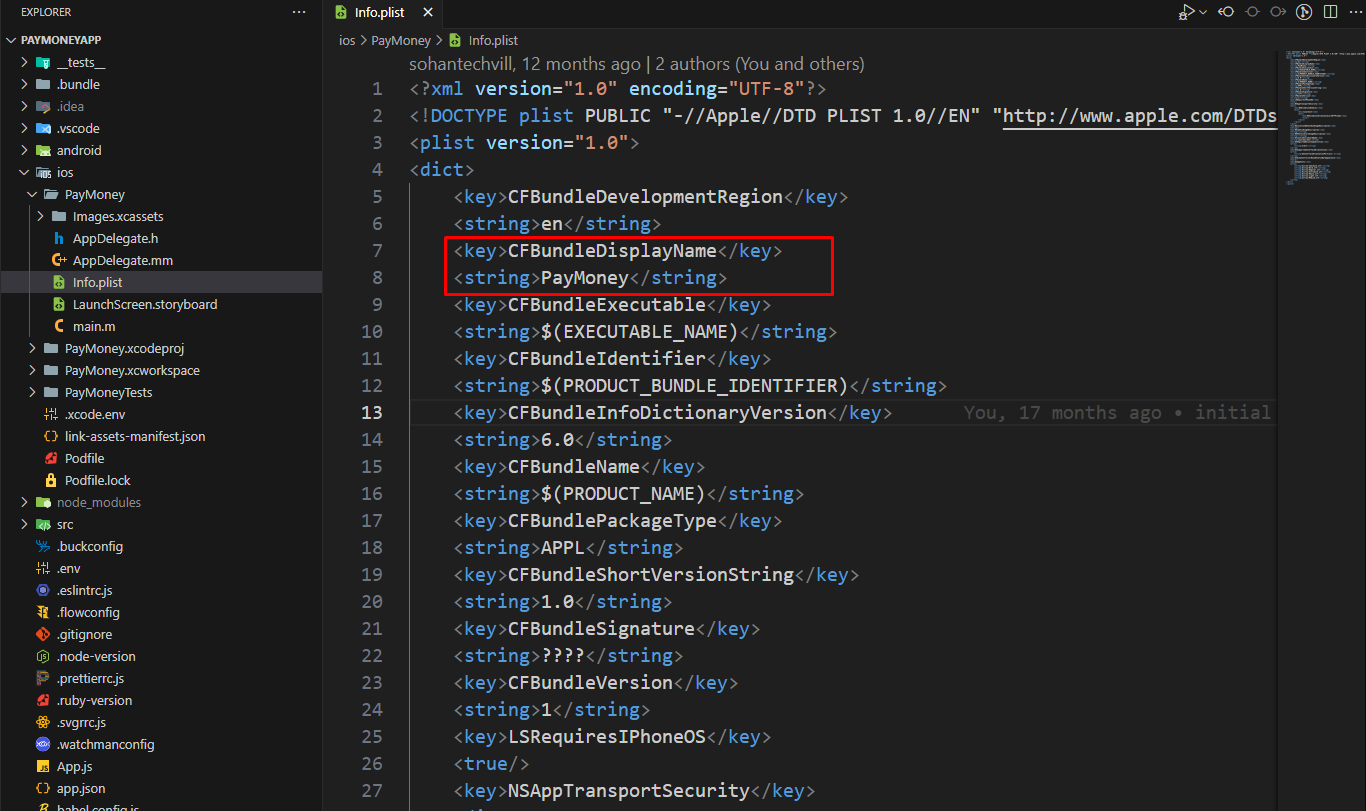The width and height of the screenshot is (1366, 811).
Task: Open the Apple DTD URL link
Action: point(1139,116)
